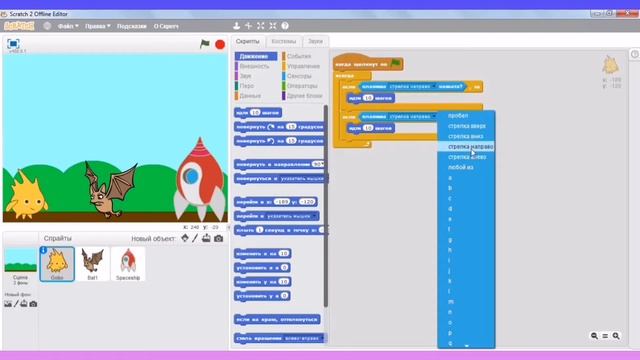The height and width of the screenshot is (360, 640).
Task: Take new backdrop from camera
Action: (33, 304)
